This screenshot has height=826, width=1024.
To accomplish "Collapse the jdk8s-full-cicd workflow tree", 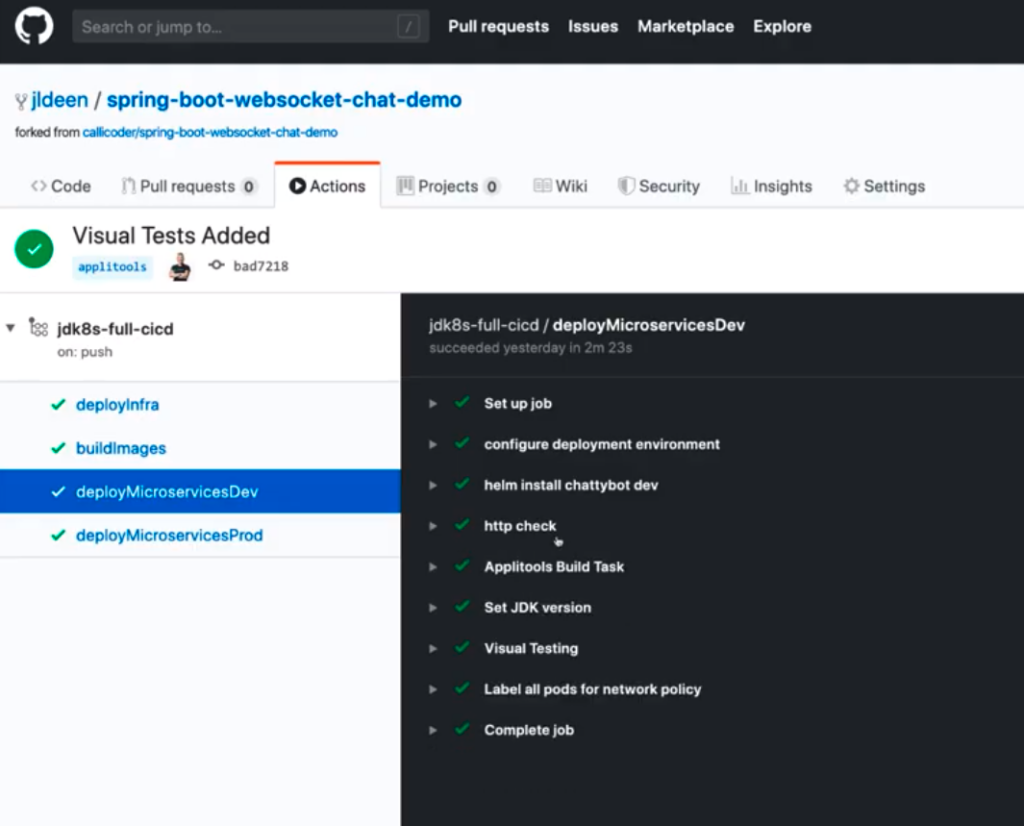I will 11,328.
